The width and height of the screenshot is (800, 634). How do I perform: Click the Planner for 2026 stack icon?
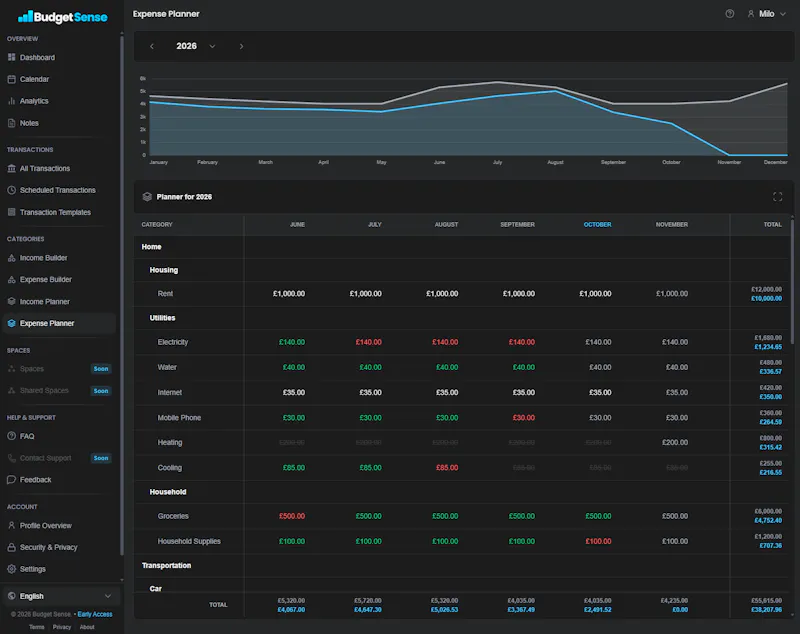coord(147,197)
